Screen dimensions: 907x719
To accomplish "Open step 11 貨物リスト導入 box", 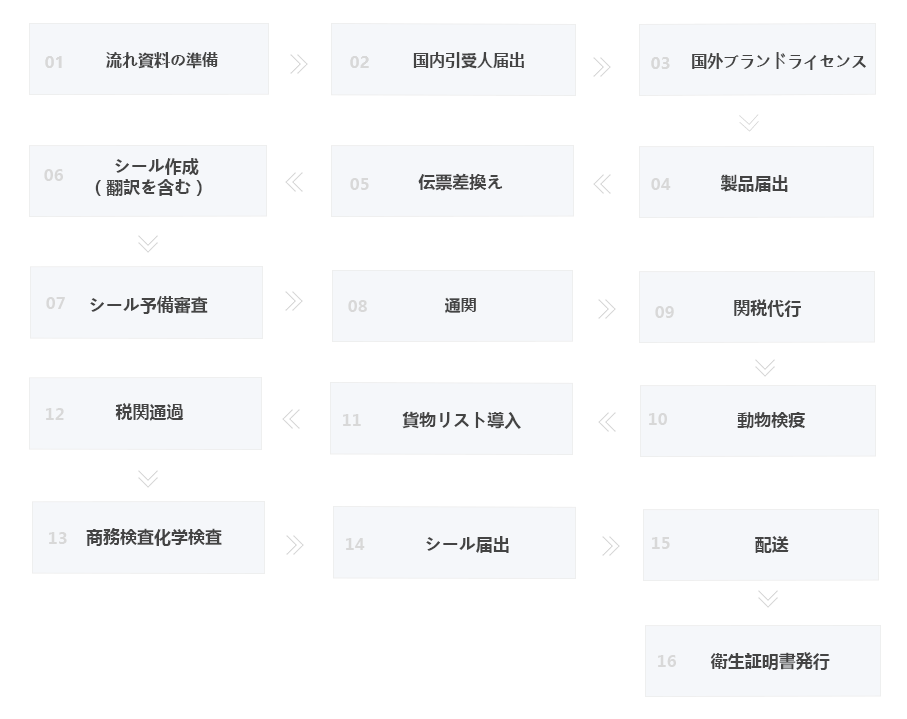I will (451, 419).
